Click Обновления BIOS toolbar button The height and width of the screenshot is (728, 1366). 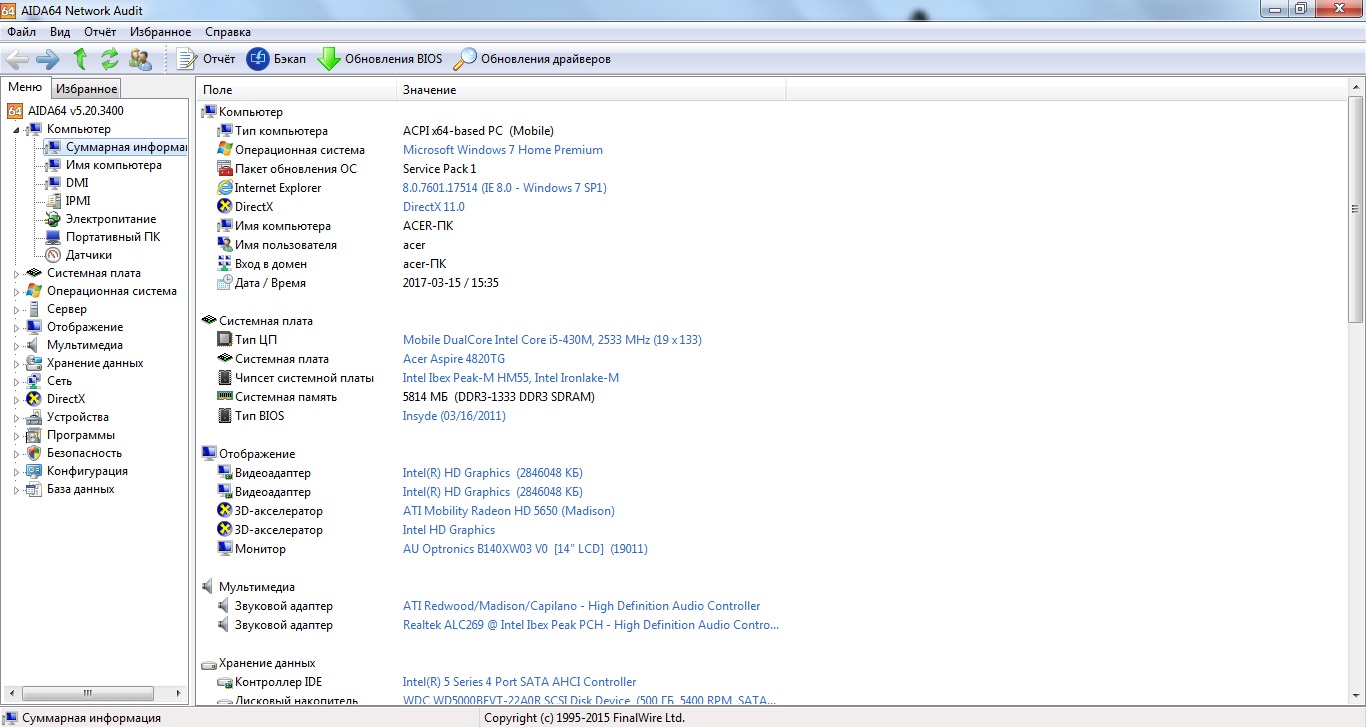click(380, 59)
